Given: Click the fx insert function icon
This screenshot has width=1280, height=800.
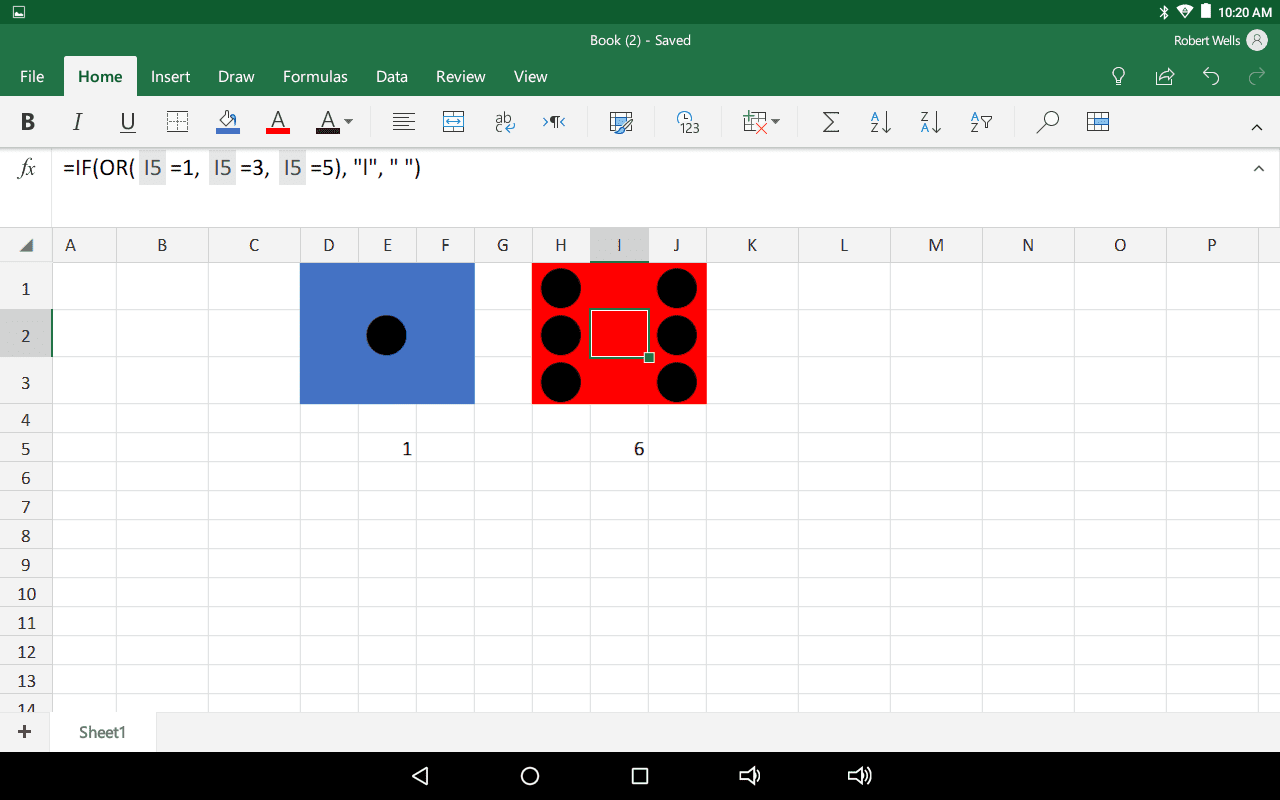Looking at the screenshot, I should point(27,168).
